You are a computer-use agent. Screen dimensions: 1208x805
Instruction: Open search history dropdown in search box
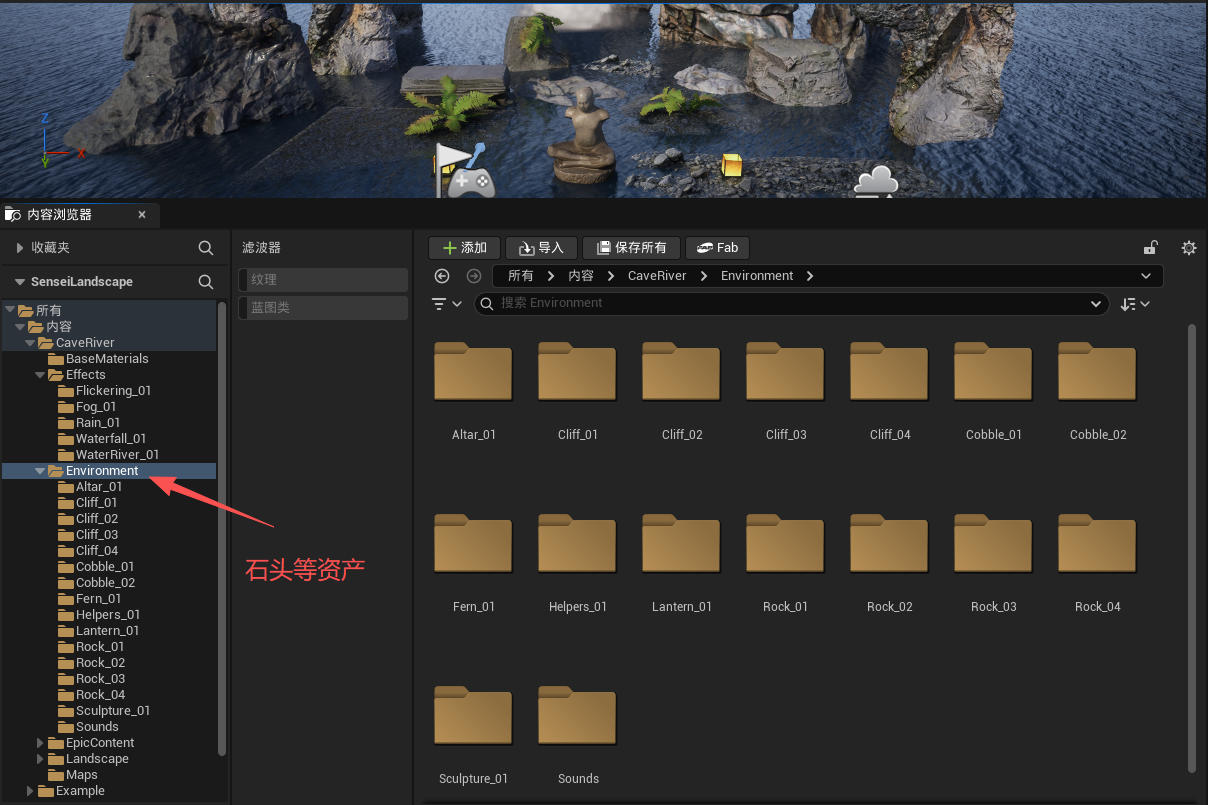pos(1095,304)
